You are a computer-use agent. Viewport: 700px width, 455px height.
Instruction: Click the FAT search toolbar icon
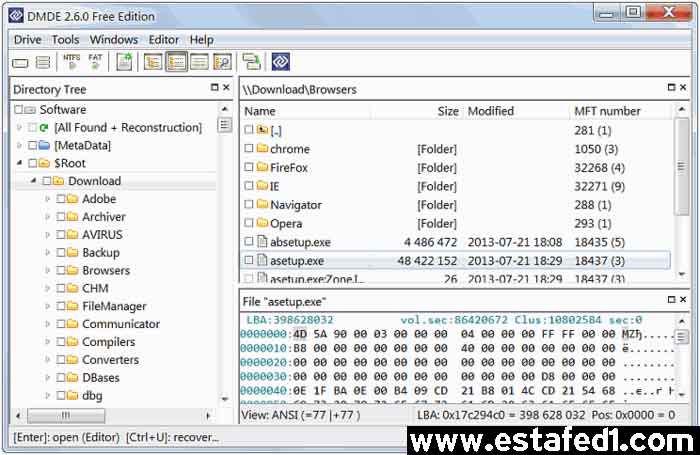(95, 62)
